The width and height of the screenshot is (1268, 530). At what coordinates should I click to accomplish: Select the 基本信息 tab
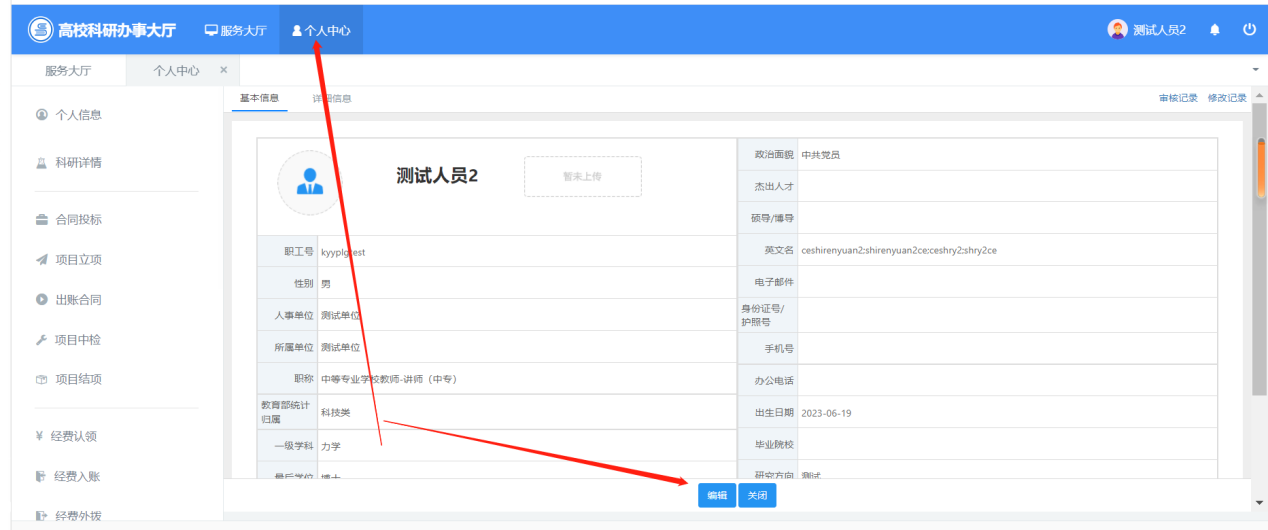click(x=259, y=98)
